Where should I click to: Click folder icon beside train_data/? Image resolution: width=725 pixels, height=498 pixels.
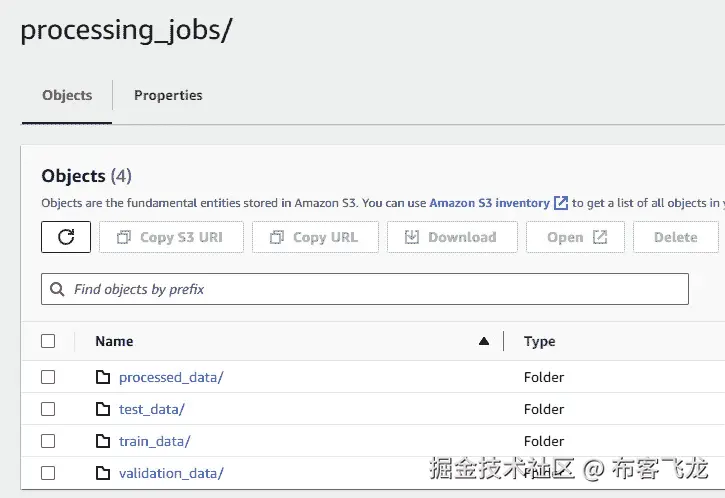coord(103,441)
